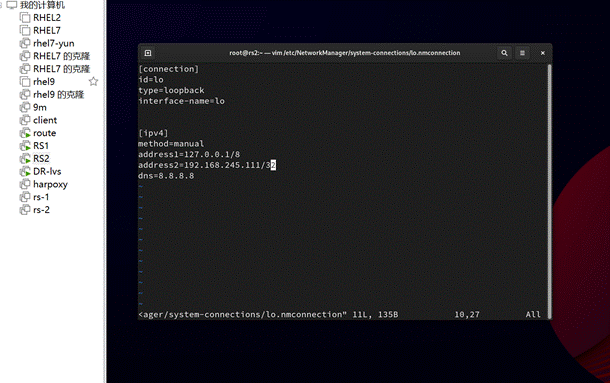The width and height of the screenshot is (610, 383).
Task: Click the running VM icon beside RS2
Action: pos(25,159)
